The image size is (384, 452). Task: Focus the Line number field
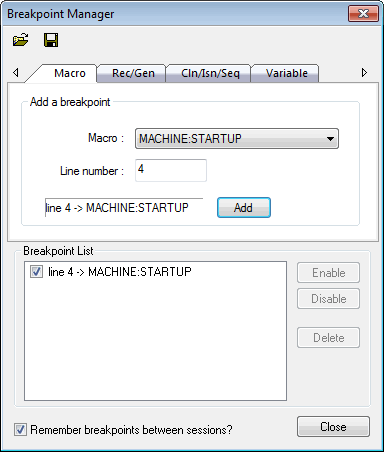(x=171, y=170)
